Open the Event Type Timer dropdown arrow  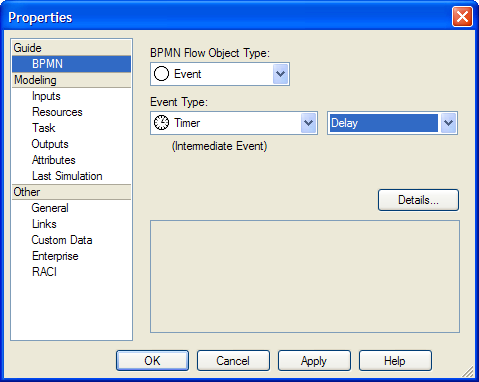(x=308, y=123)
